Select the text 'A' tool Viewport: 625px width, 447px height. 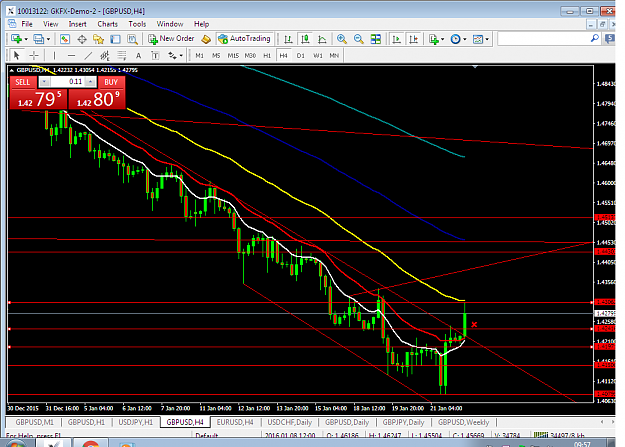click(138, 56)
